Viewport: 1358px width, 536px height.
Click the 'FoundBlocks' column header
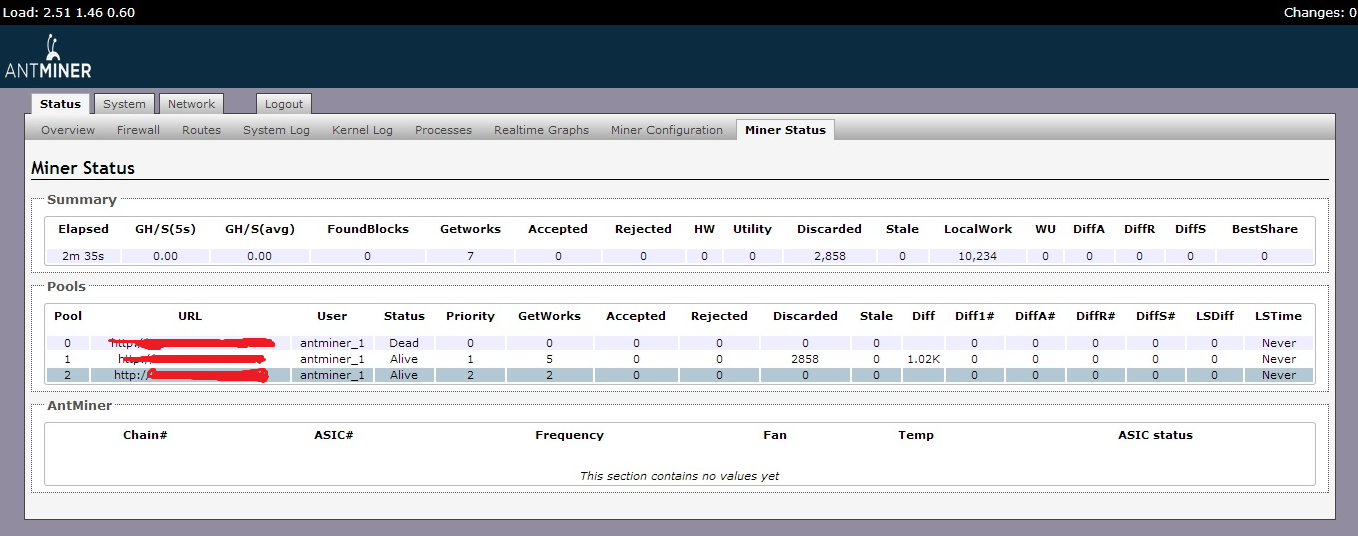(367, 229)
